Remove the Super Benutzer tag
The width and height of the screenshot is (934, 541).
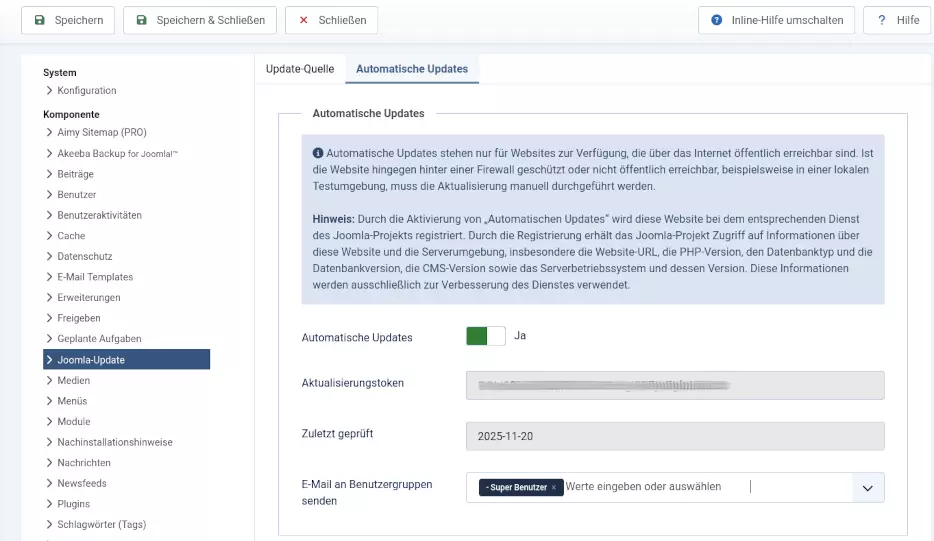coord(553,487)
